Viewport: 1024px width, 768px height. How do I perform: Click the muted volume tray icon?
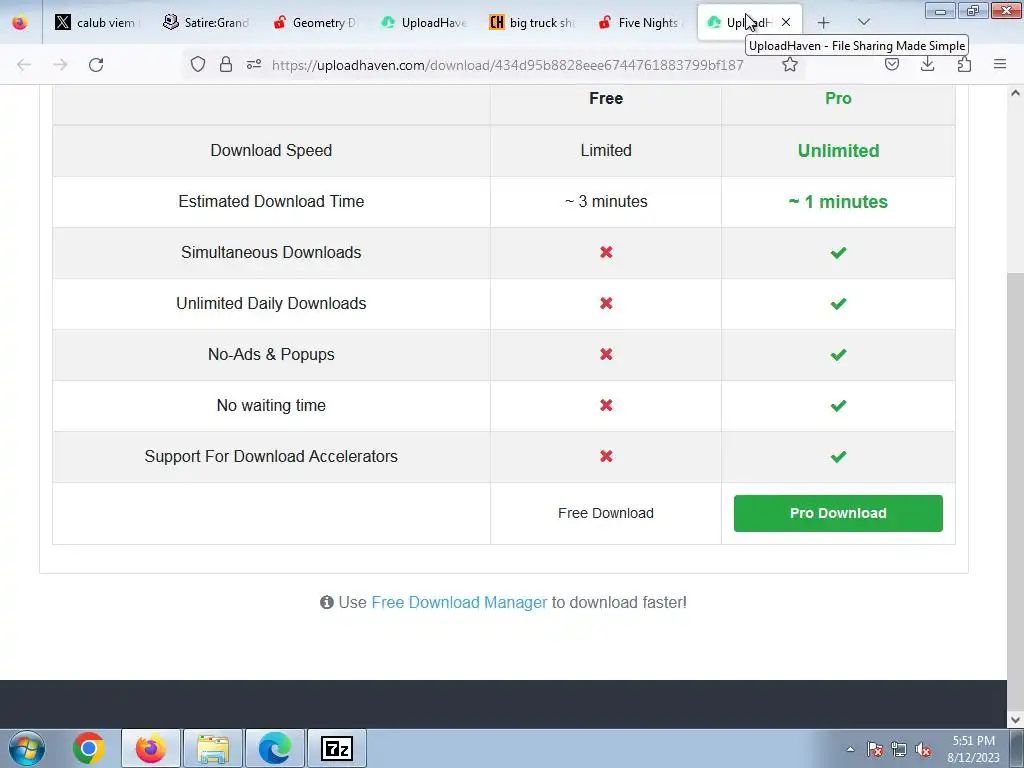tap(923, 749)
